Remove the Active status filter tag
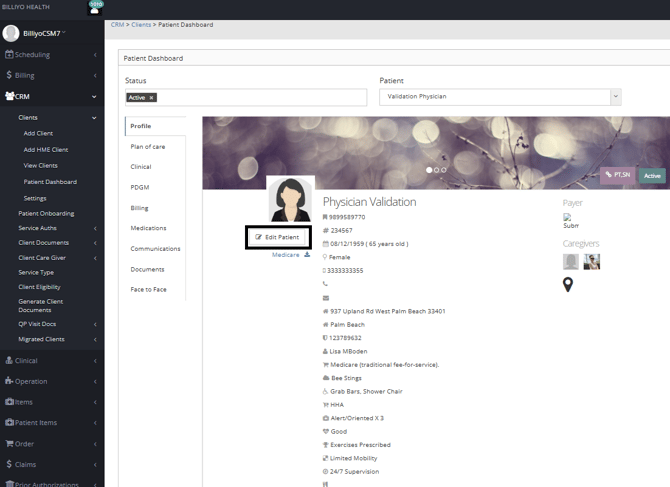Viewport: 670px width, 487px height. [152, 98]
